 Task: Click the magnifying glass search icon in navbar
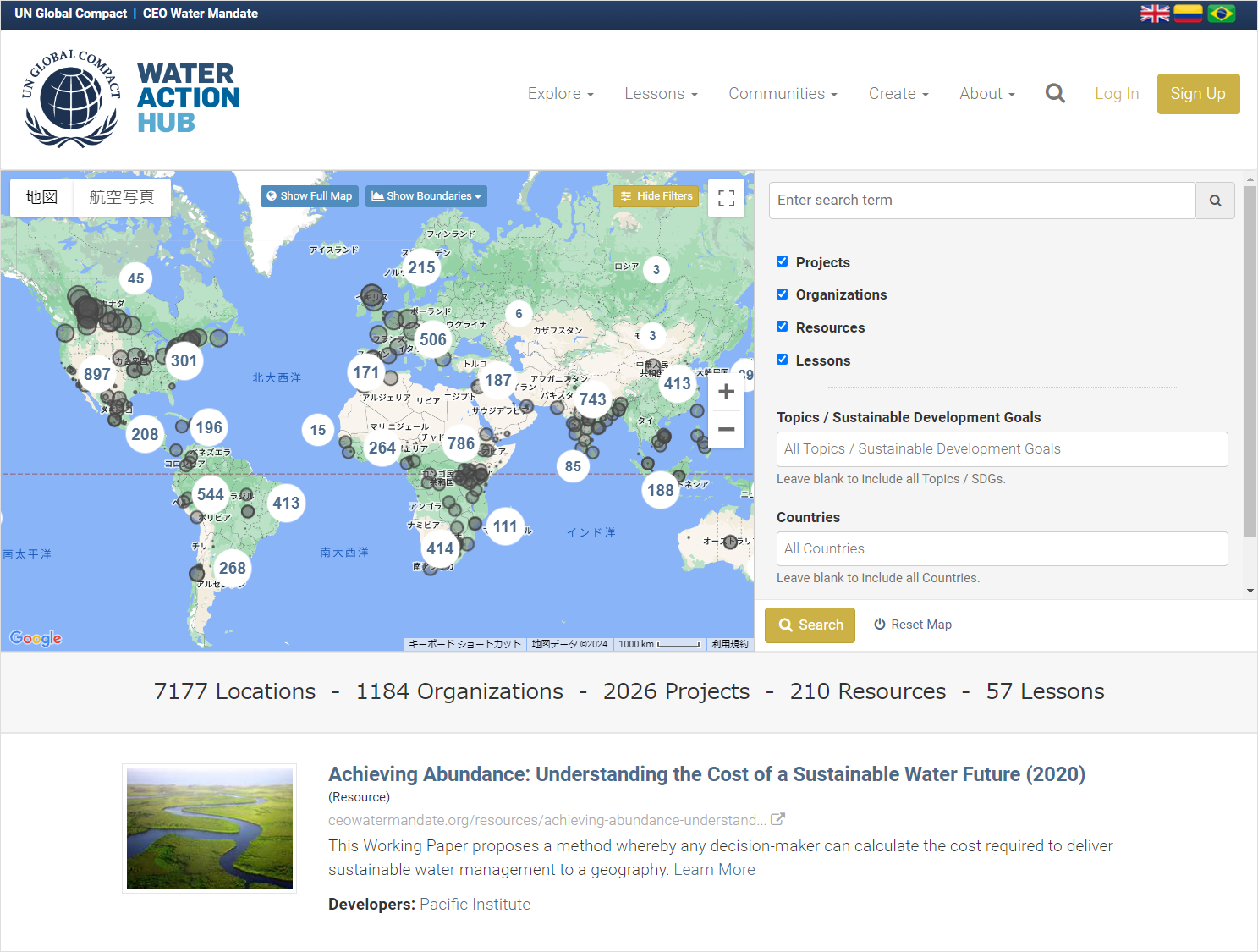pyautogui.click(x=1055, y=93)
